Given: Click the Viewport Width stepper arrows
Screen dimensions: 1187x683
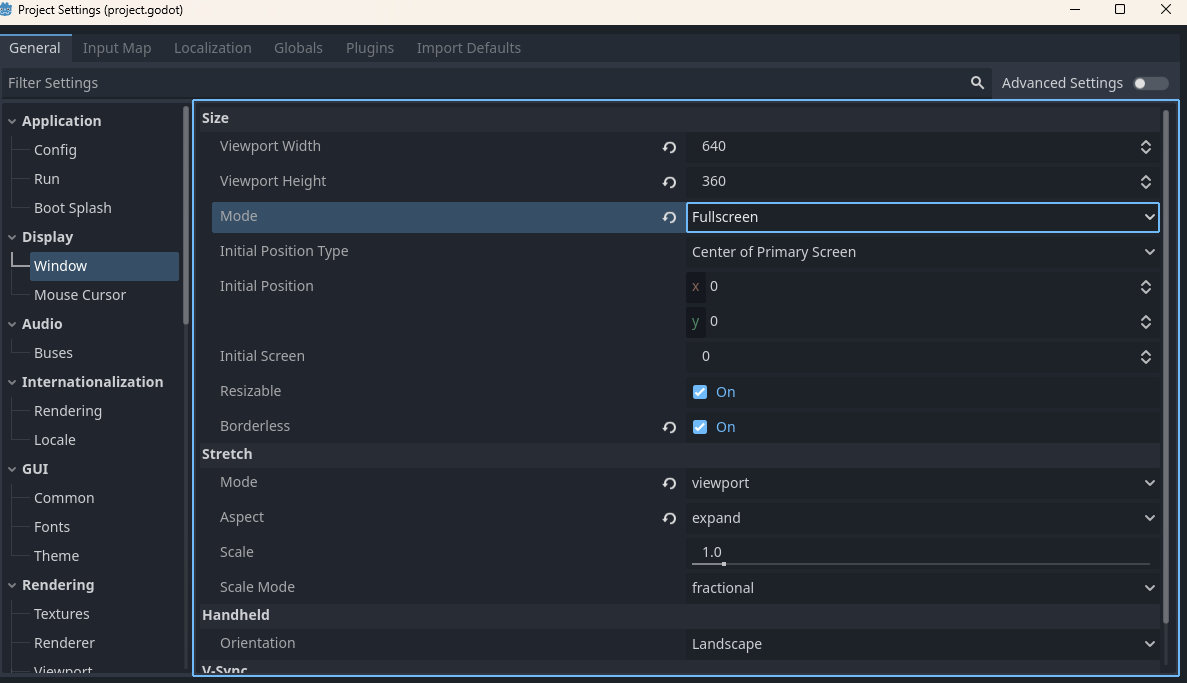Looking at the screenshot, I should [1145, 147].
